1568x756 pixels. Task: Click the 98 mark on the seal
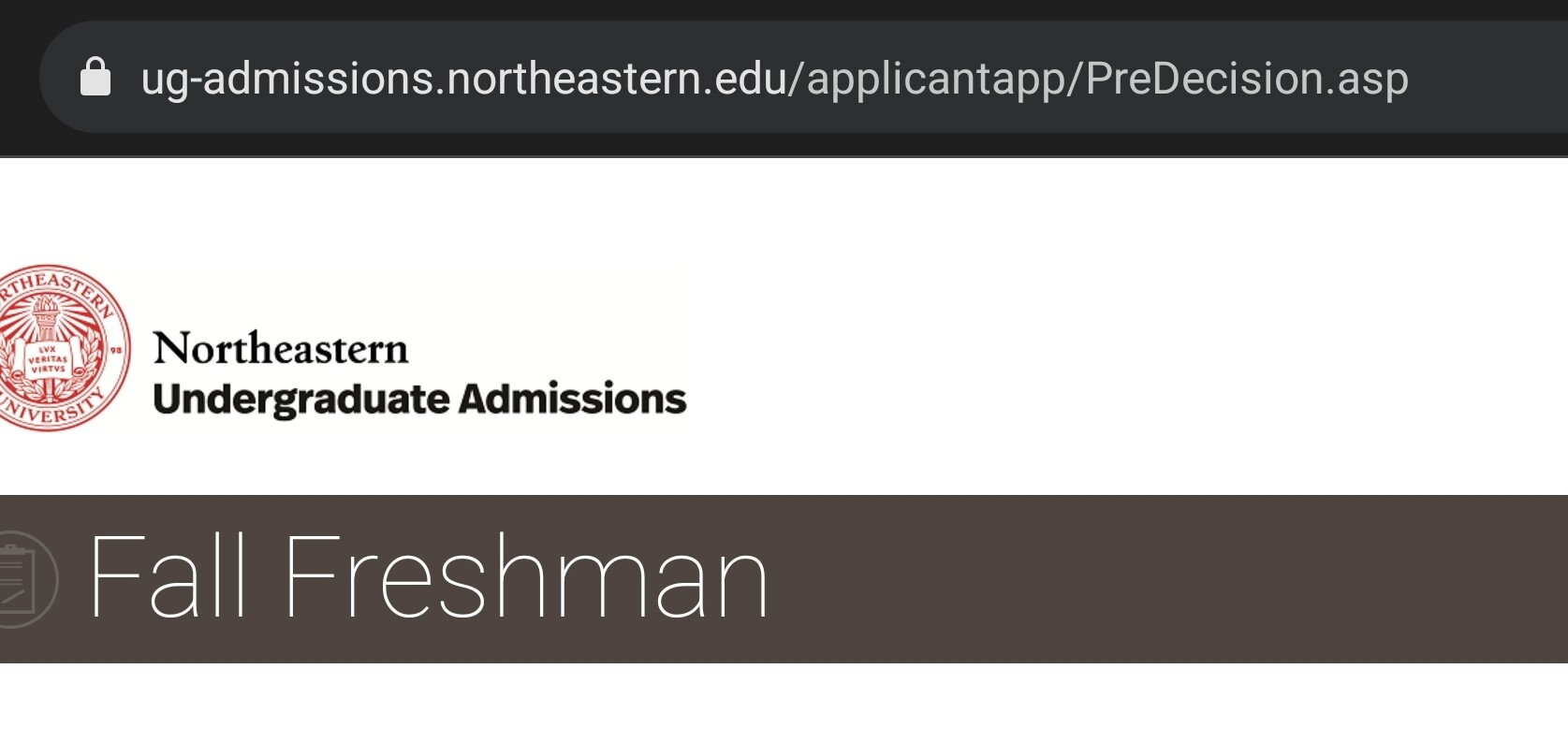point(117,349)
